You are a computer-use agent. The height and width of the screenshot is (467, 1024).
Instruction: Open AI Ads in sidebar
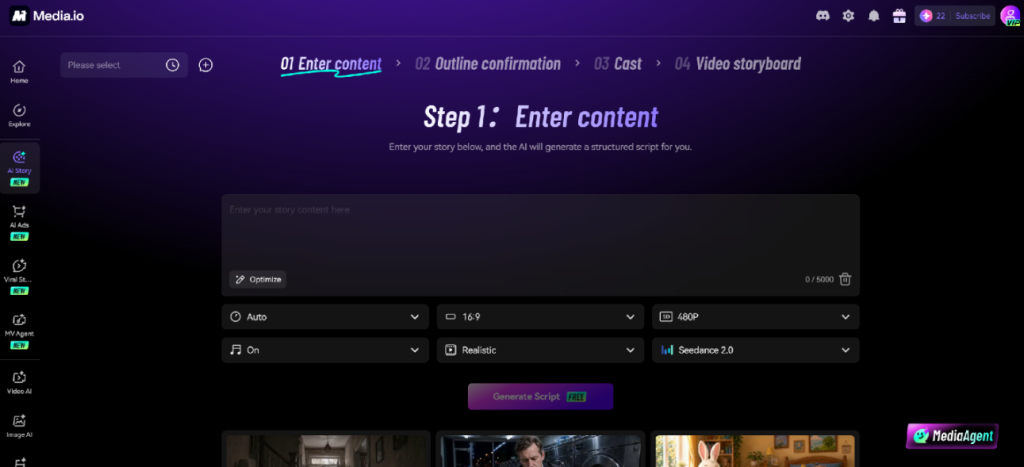point(20,222)
